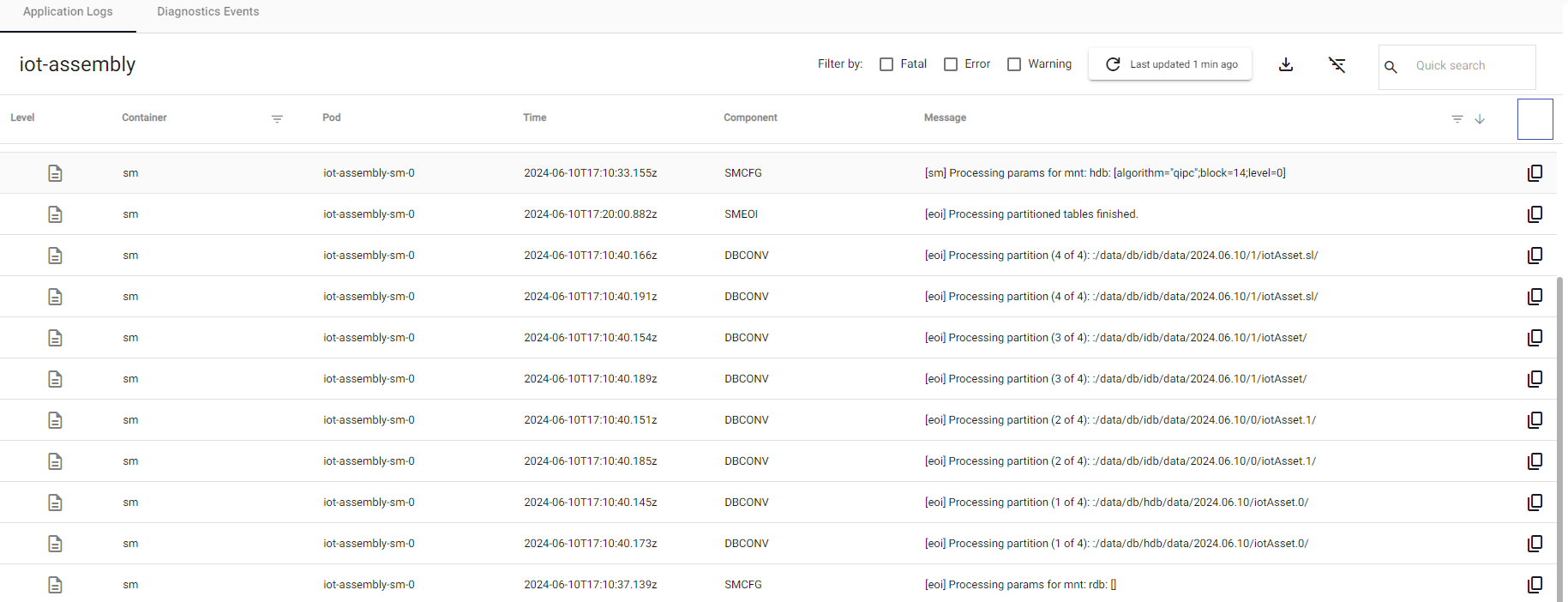Open the Container column filter menu

(x=277, y=119)
